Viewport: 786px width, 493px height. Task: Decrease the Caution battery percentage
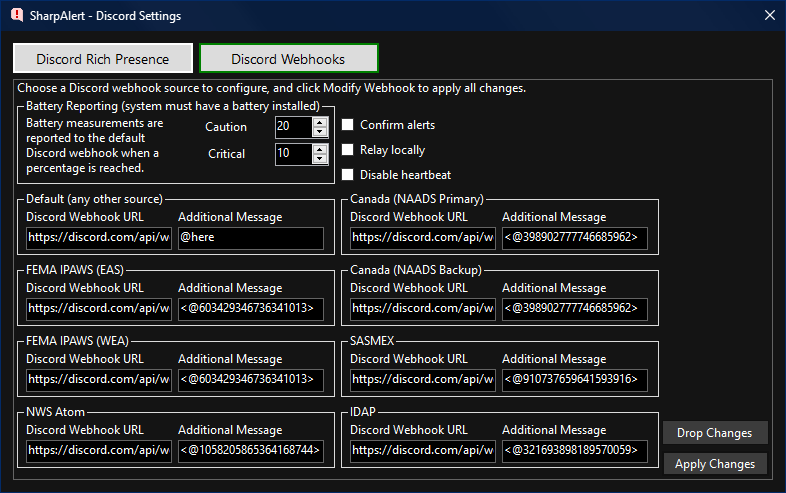point(320,132)
